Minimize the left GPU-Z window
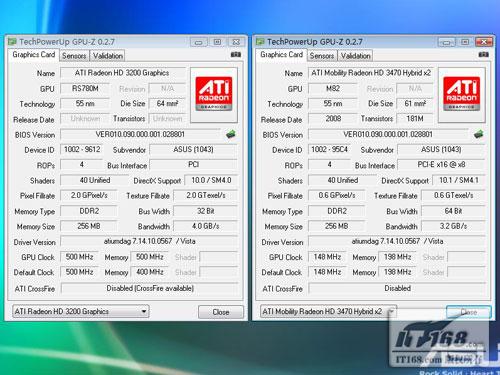Image resolution: width=500 pixels, height=375 pixels. click(199, 42)
